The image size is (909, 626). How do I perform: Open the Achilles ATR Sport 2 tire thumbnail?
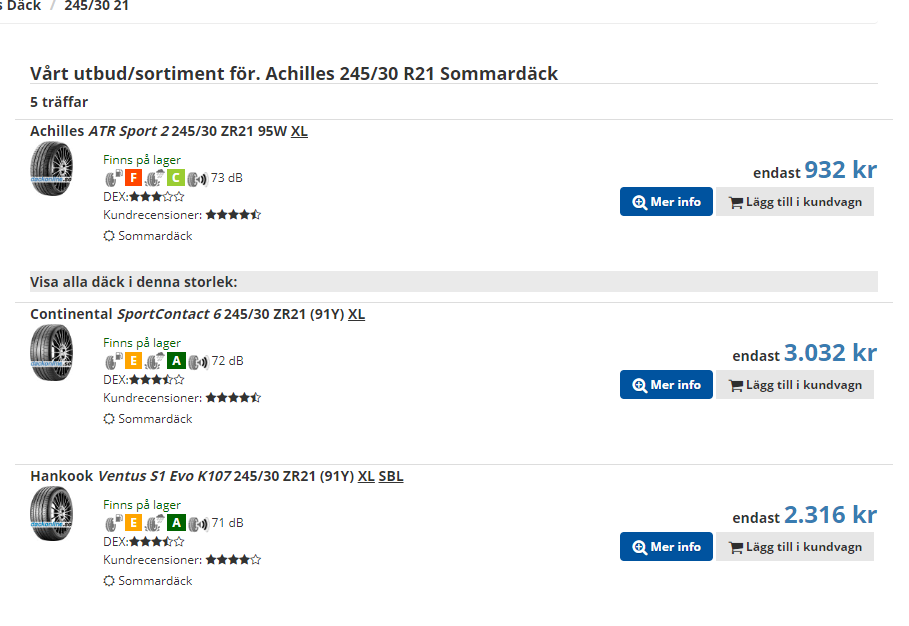click(x=52, y=169)
